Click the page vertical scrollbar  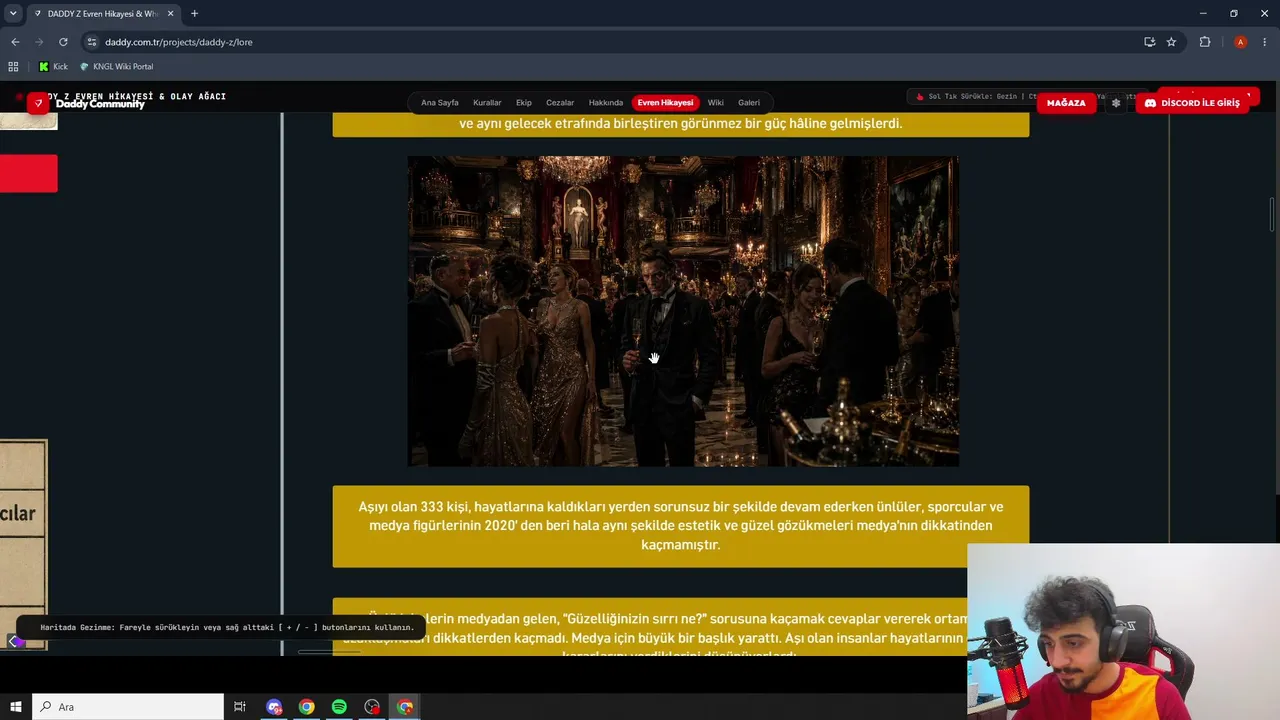[x=1273, y=215]
